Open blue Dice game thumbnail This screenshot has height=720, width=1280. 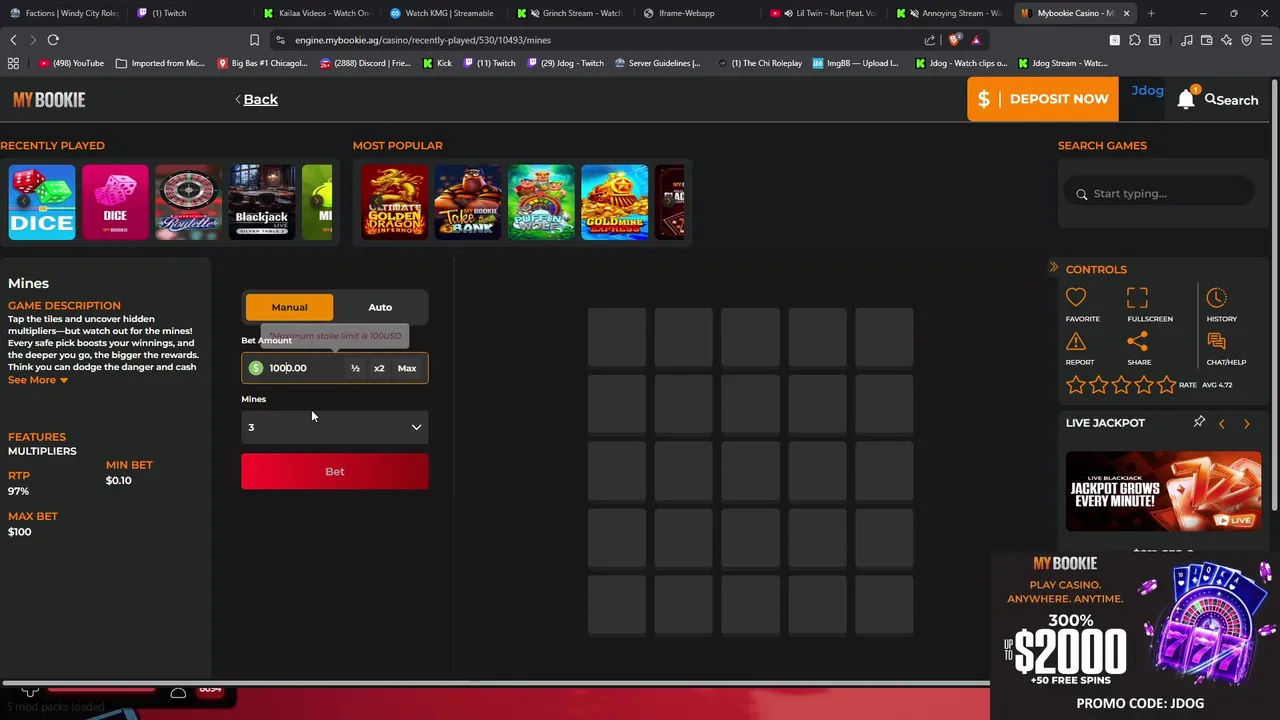point(42,202)
